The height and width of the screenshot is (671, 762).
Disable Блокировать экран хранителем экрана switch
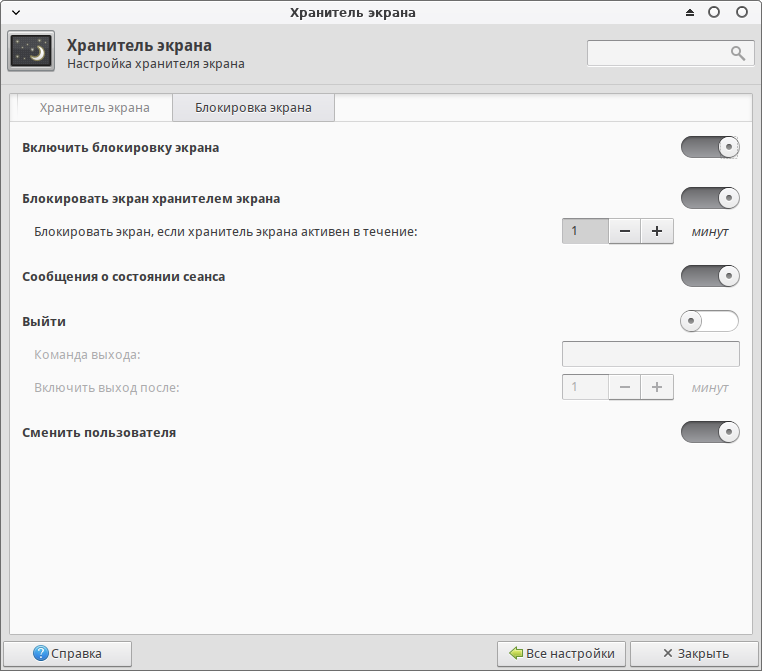point(710,198)
